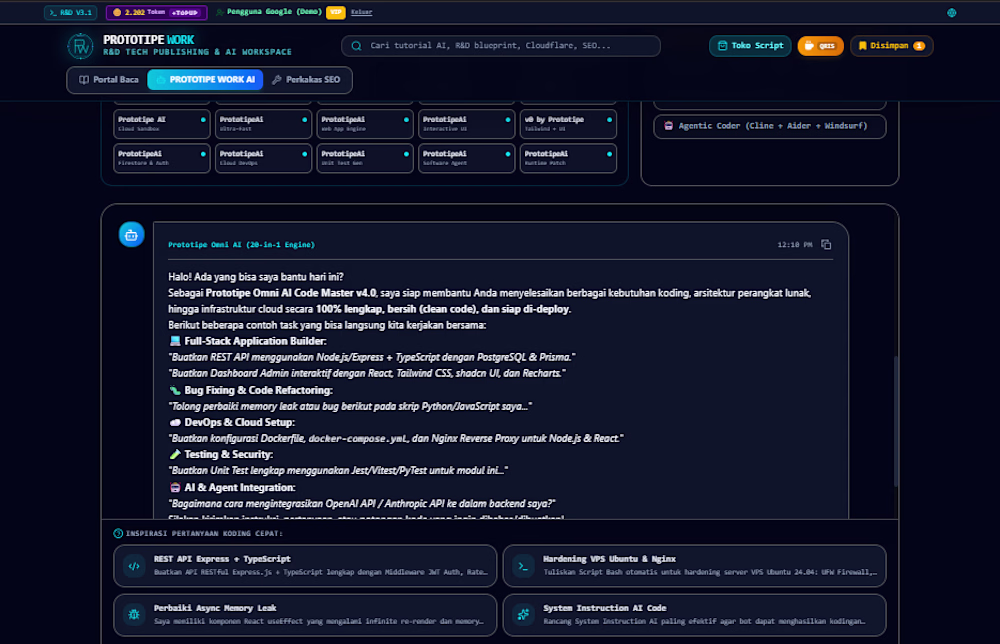
Task: Copy the Prototipe Omni AI message
Action: 826,245
